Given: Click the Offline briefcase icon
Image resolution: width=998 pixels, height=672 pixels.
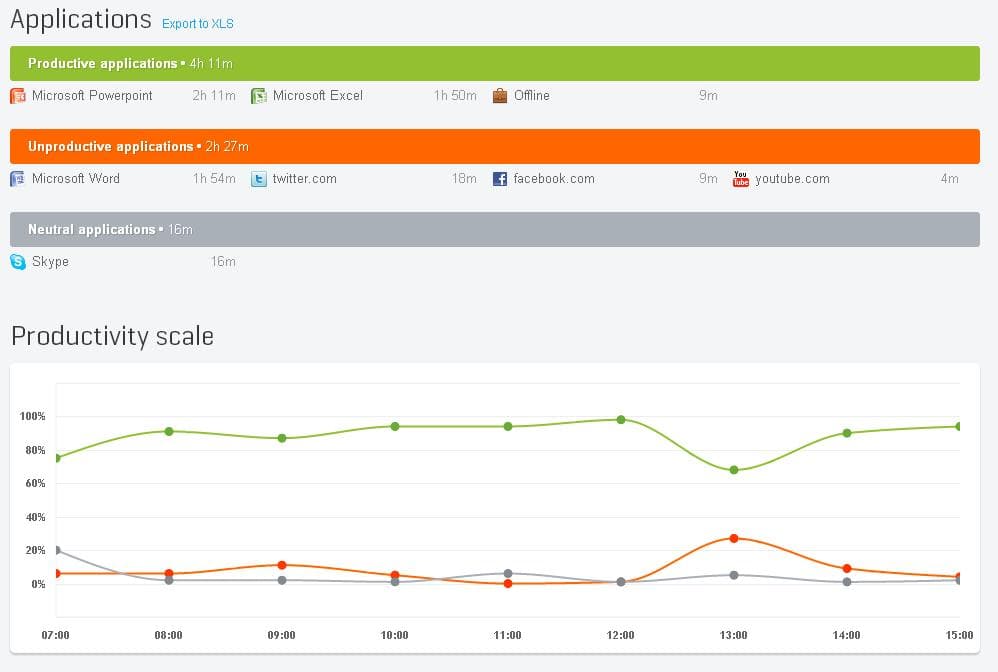Looking at the screenshot, I should (500, 96).
